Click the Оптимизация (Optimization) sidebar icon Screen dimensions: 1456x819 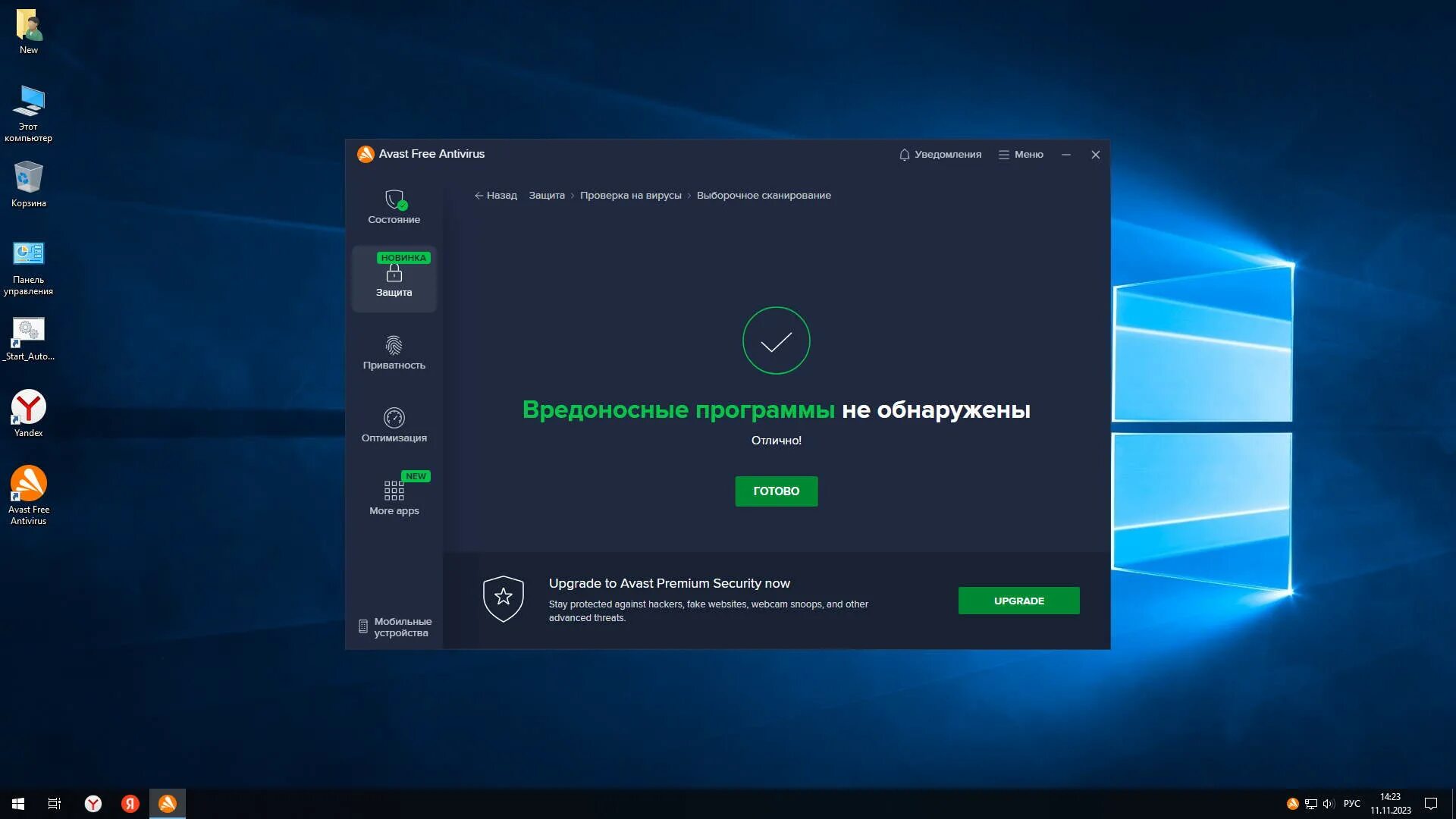pos(393,423)
